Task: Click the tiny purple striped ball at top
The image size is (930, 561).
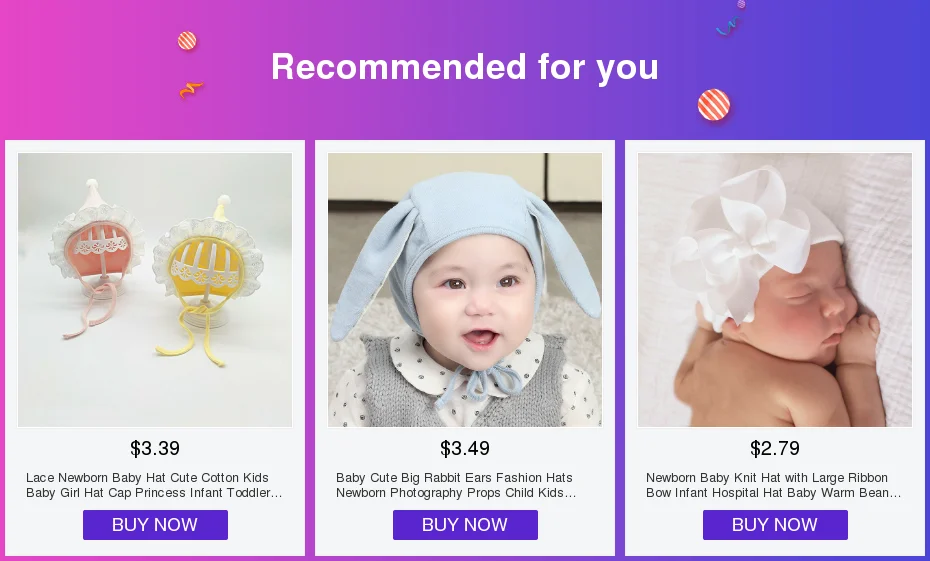Action: [741, 4]
